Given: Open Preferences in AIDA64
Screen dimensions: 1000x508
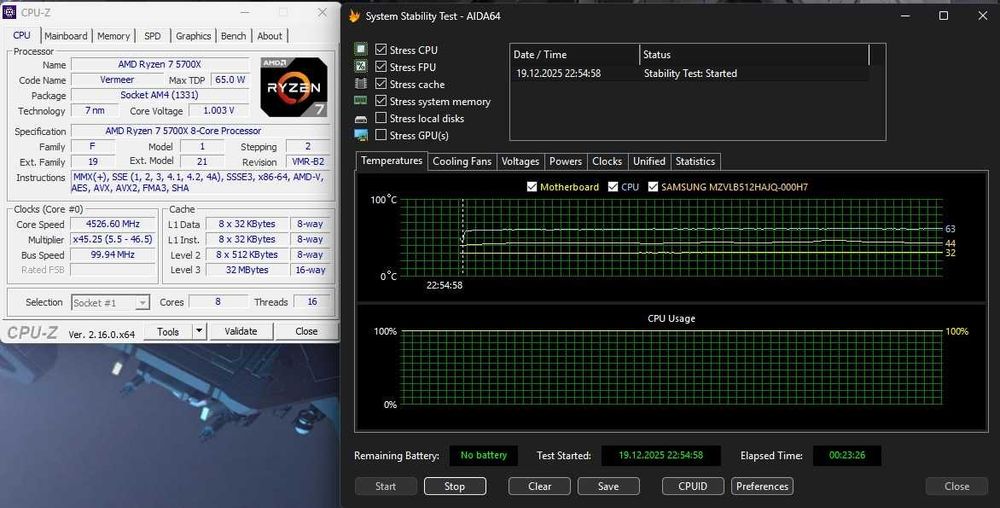Looking at the screenshot, I should pyautogui.click(x=762, y=486).
